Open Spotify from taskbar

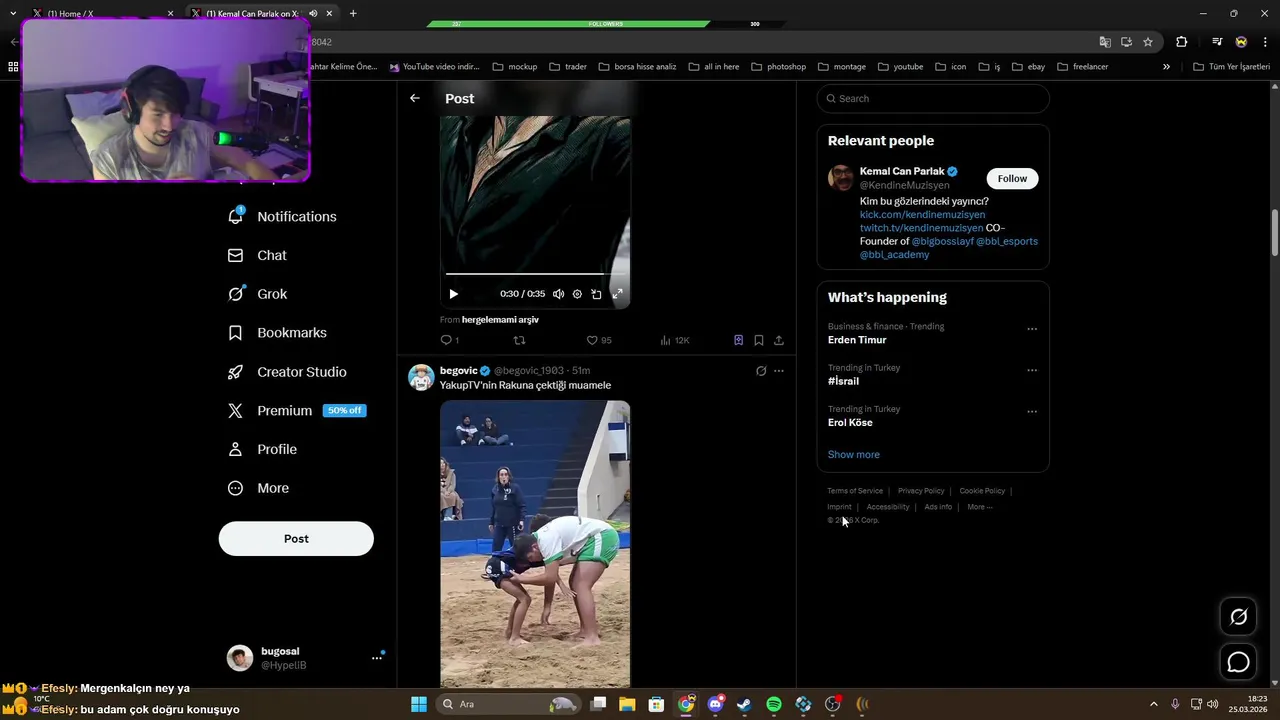[x=774, y=704]
